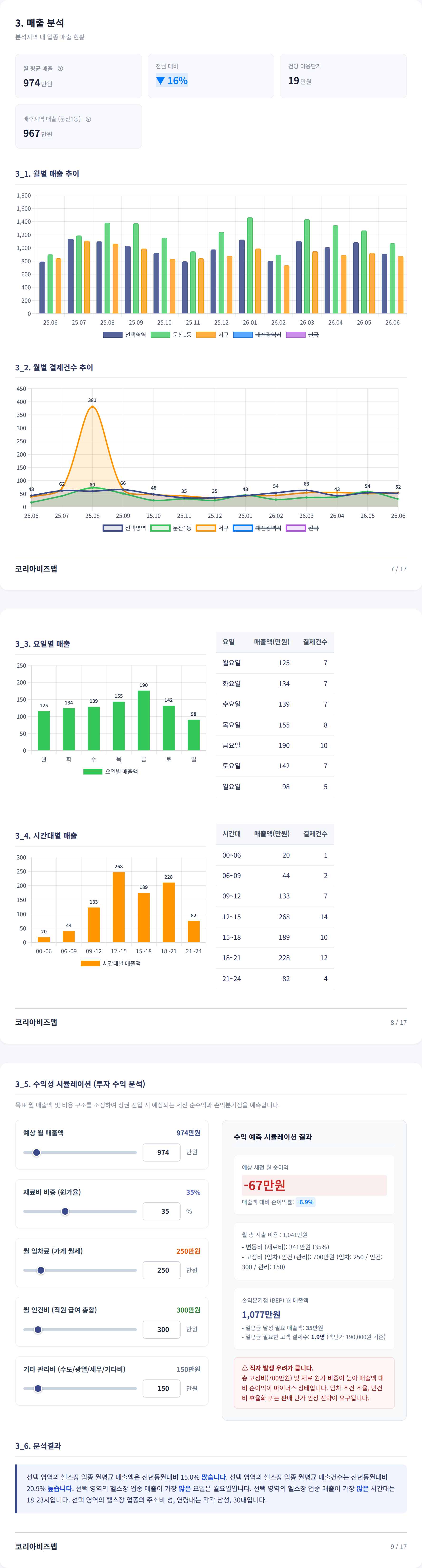Click the 금요일 row in 요일 table

point(275,745)
